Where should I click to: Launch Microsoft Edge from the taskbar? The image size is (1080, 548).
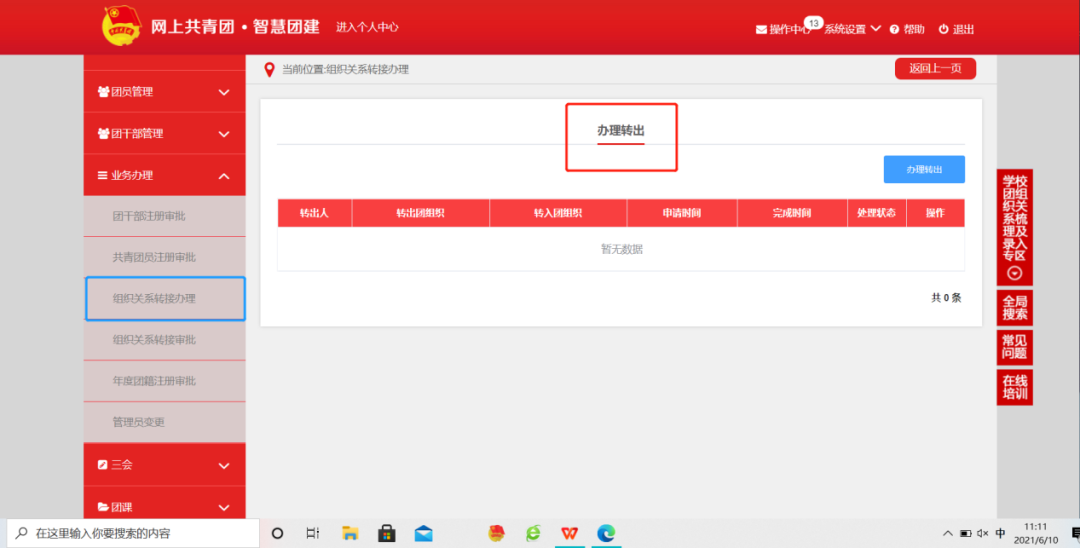tap(606, 533)
